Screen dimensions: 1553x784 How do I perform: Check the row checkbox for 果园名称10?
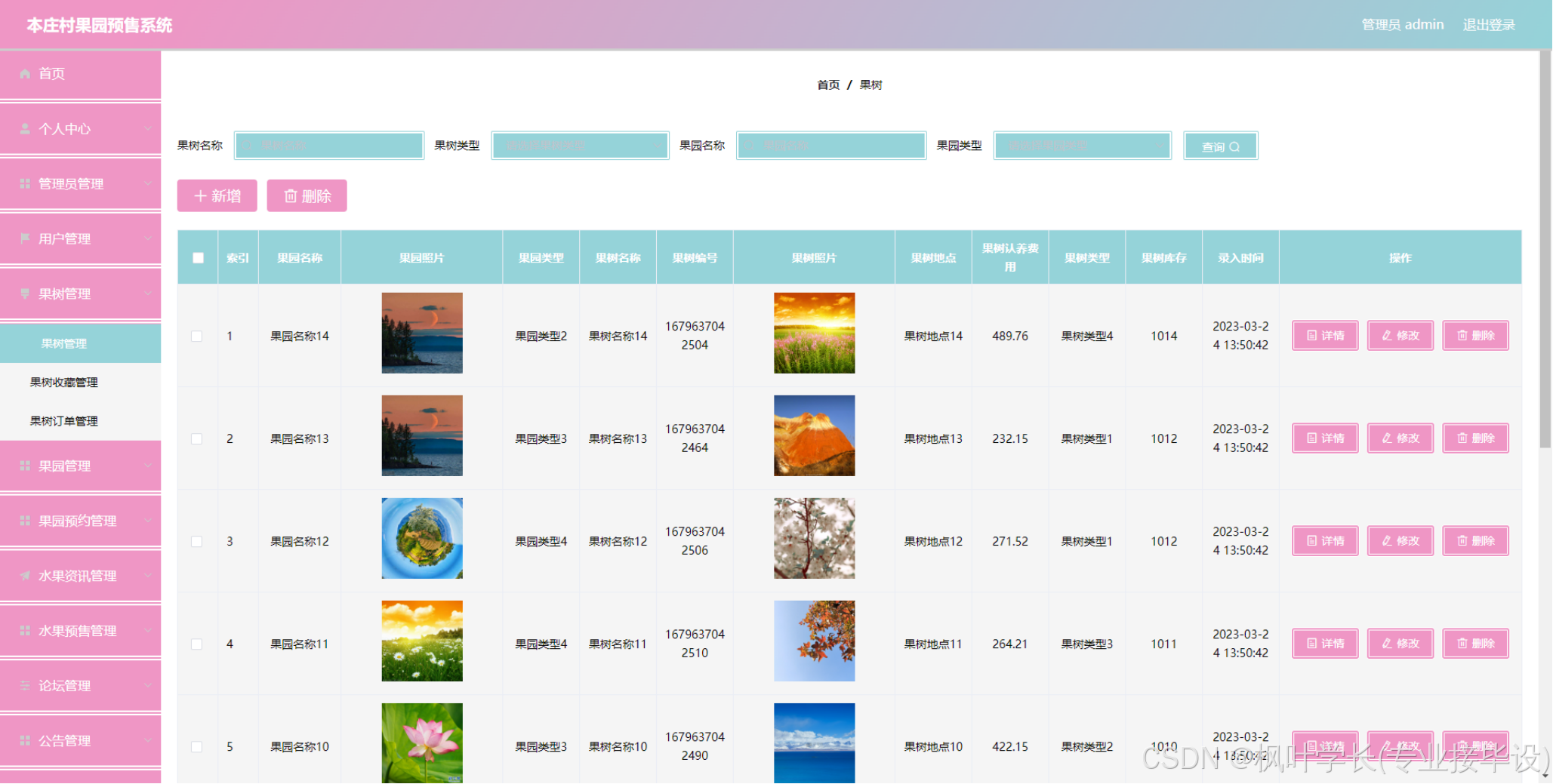pos(196,747)
